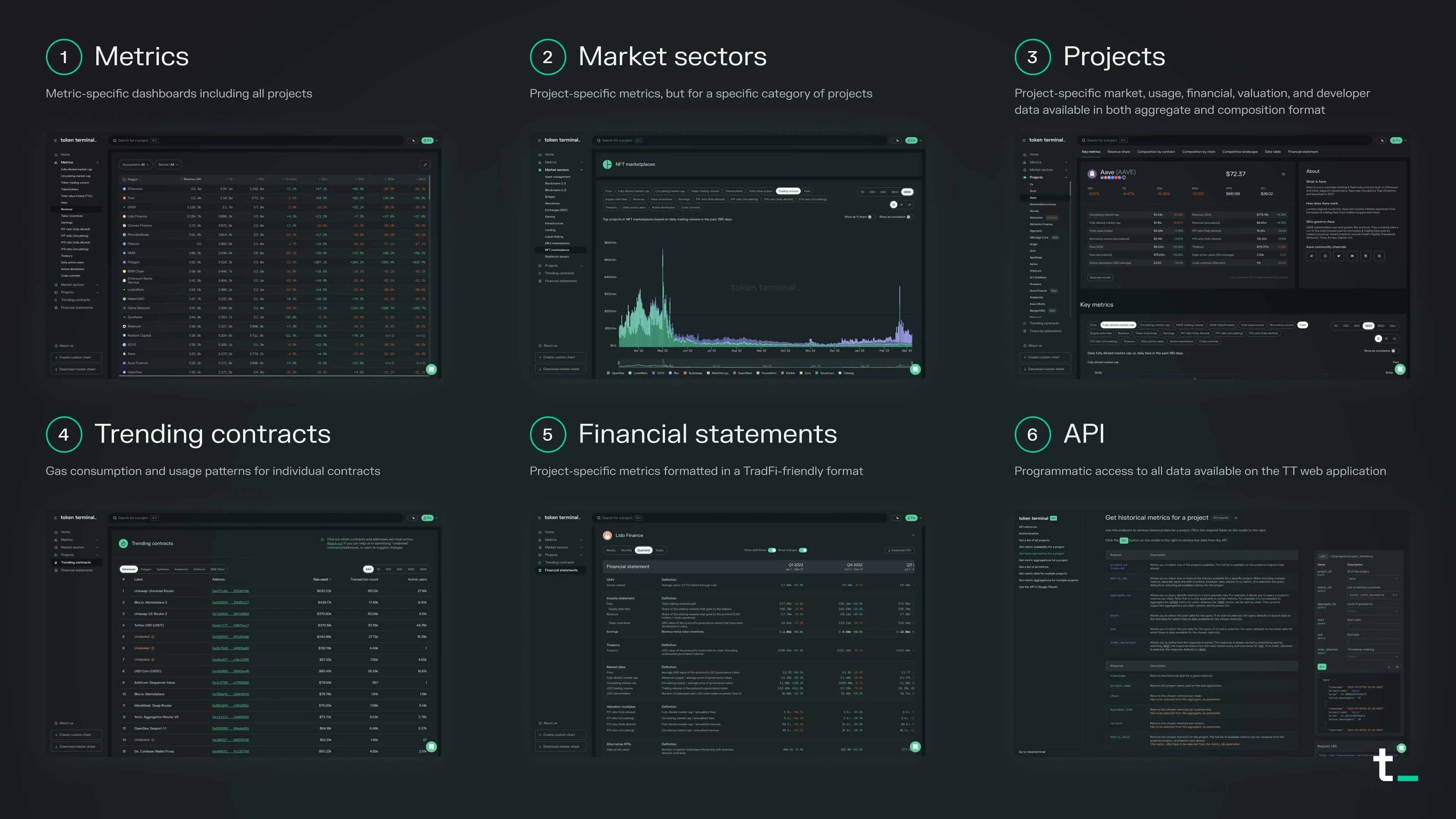
Task: Click the edit pencil icon in Metrics table
Action: [425, 165]
